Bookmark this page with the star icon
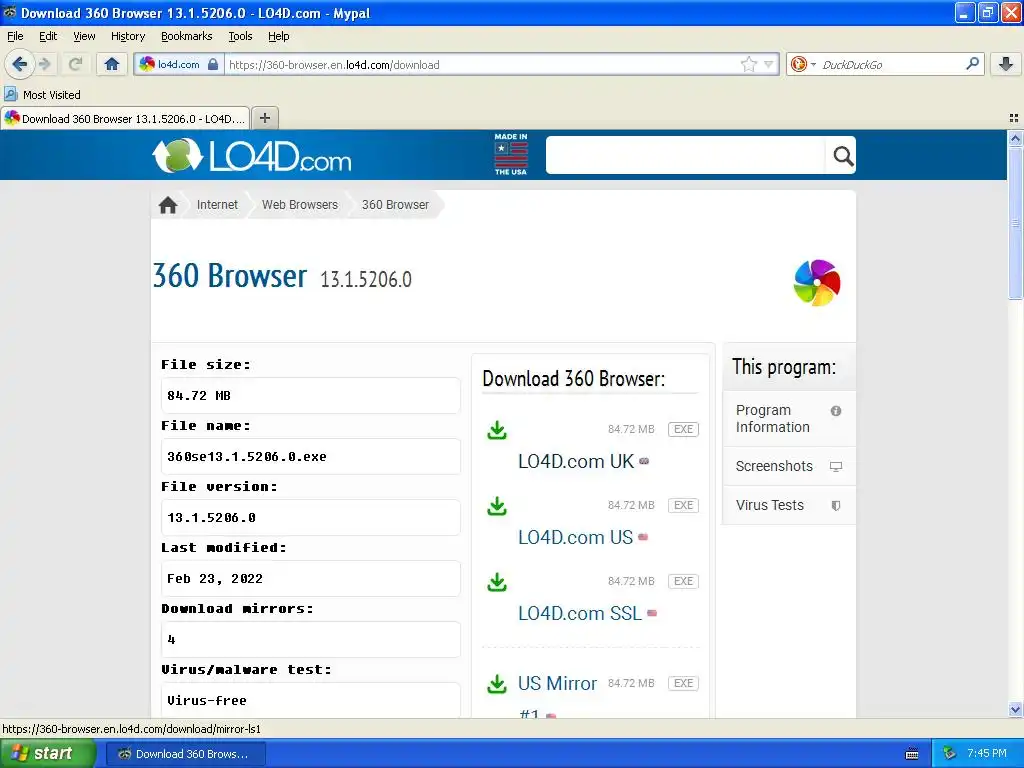This screenshot has width=1024, height=768. 748,64
